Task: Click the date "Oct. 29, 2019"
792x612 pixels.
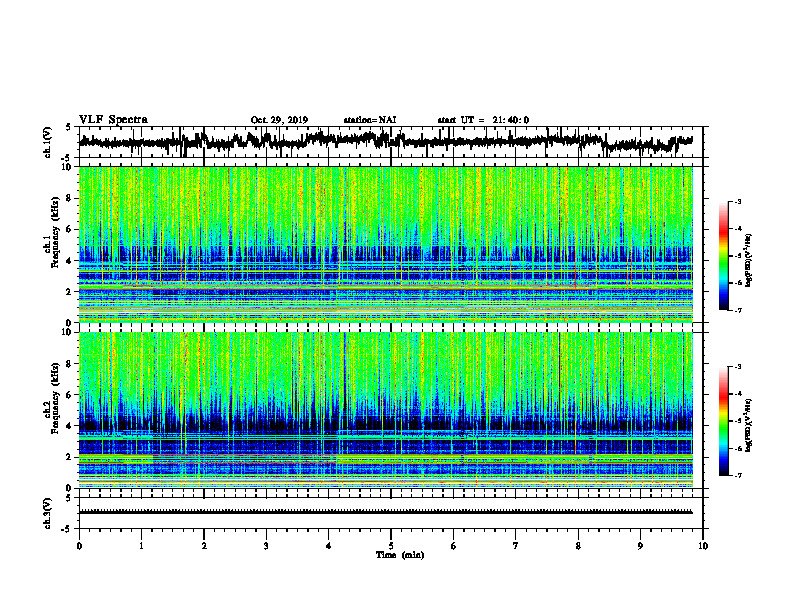Action: click(x=279, y=120)
